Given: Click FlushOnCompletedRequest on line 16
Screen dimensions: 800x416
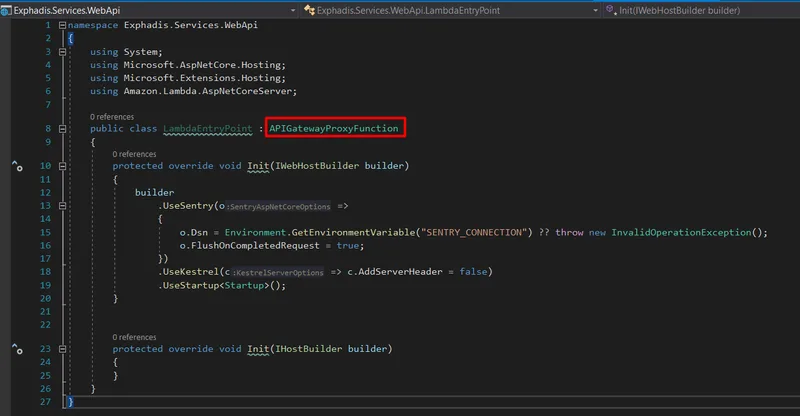Looking at the screenshot, I should point(255,246).
